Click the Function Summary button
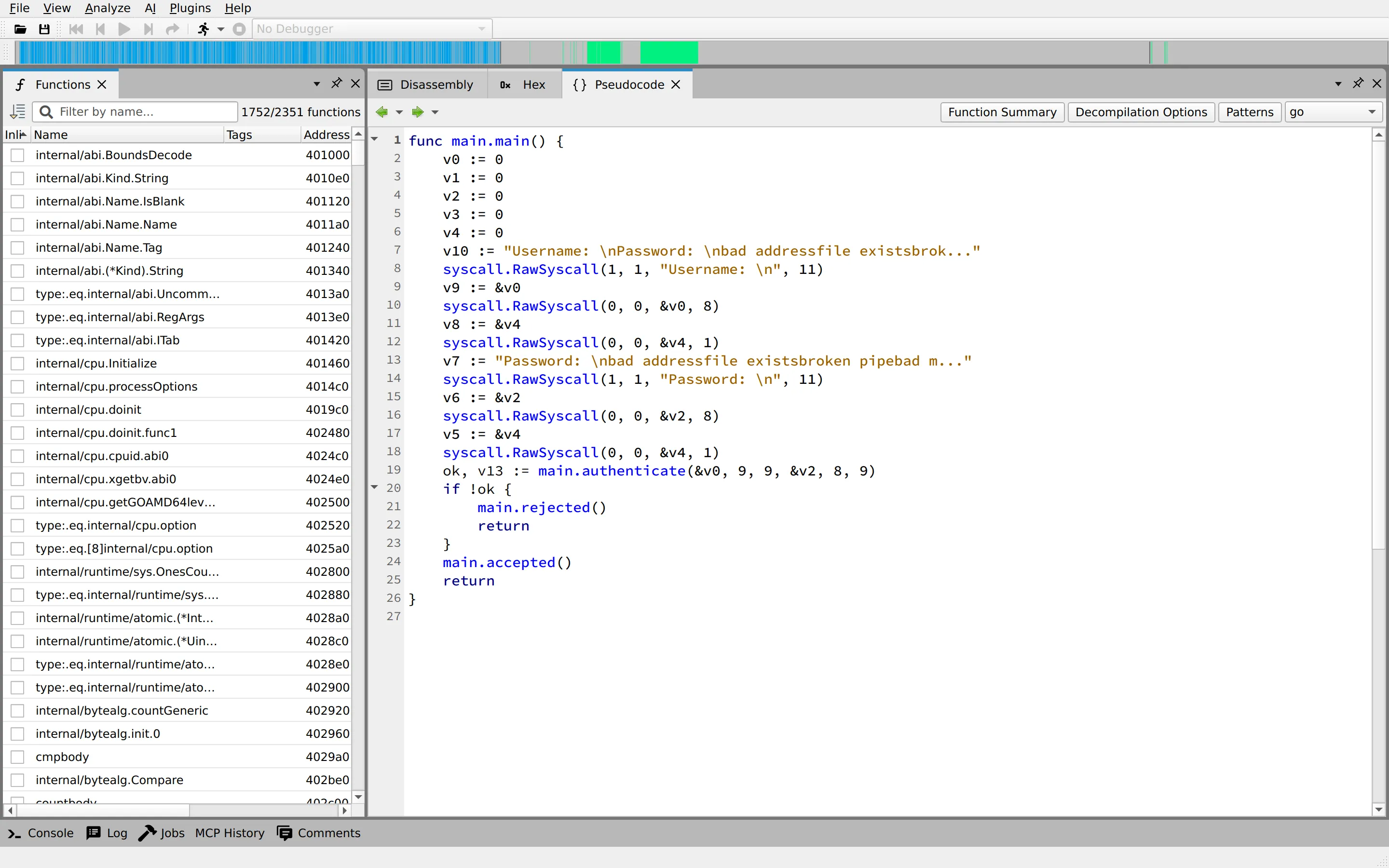The width and height of the screenshot is (1389, 868). click(1002, 112)
